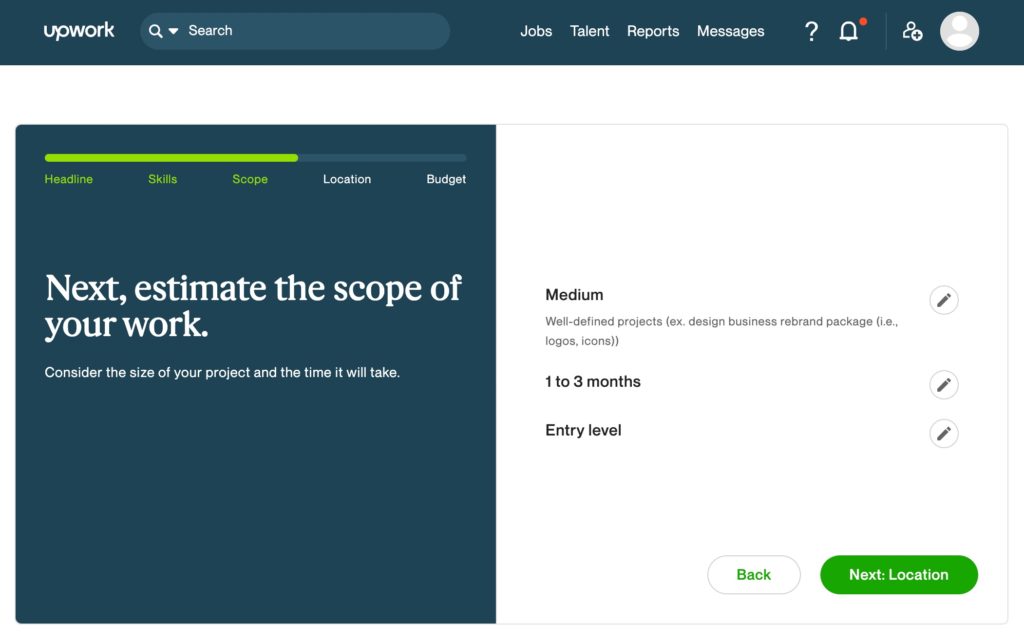
Task: Continue with Next: Location button
Action: 898,575
